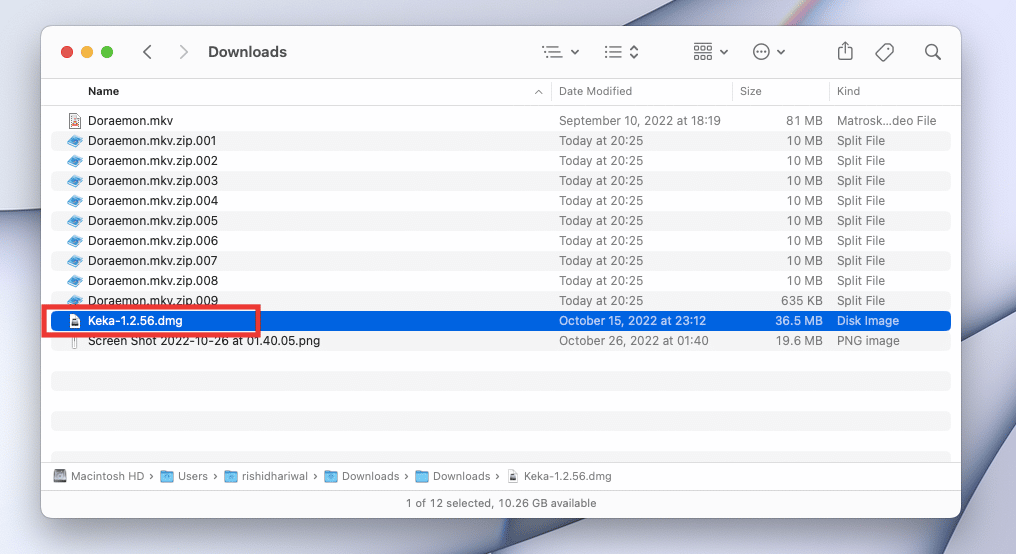
Task: Select the file name Doraemon.mkv.zip.005
Action: pyautogui.click(x=153, y=221)
